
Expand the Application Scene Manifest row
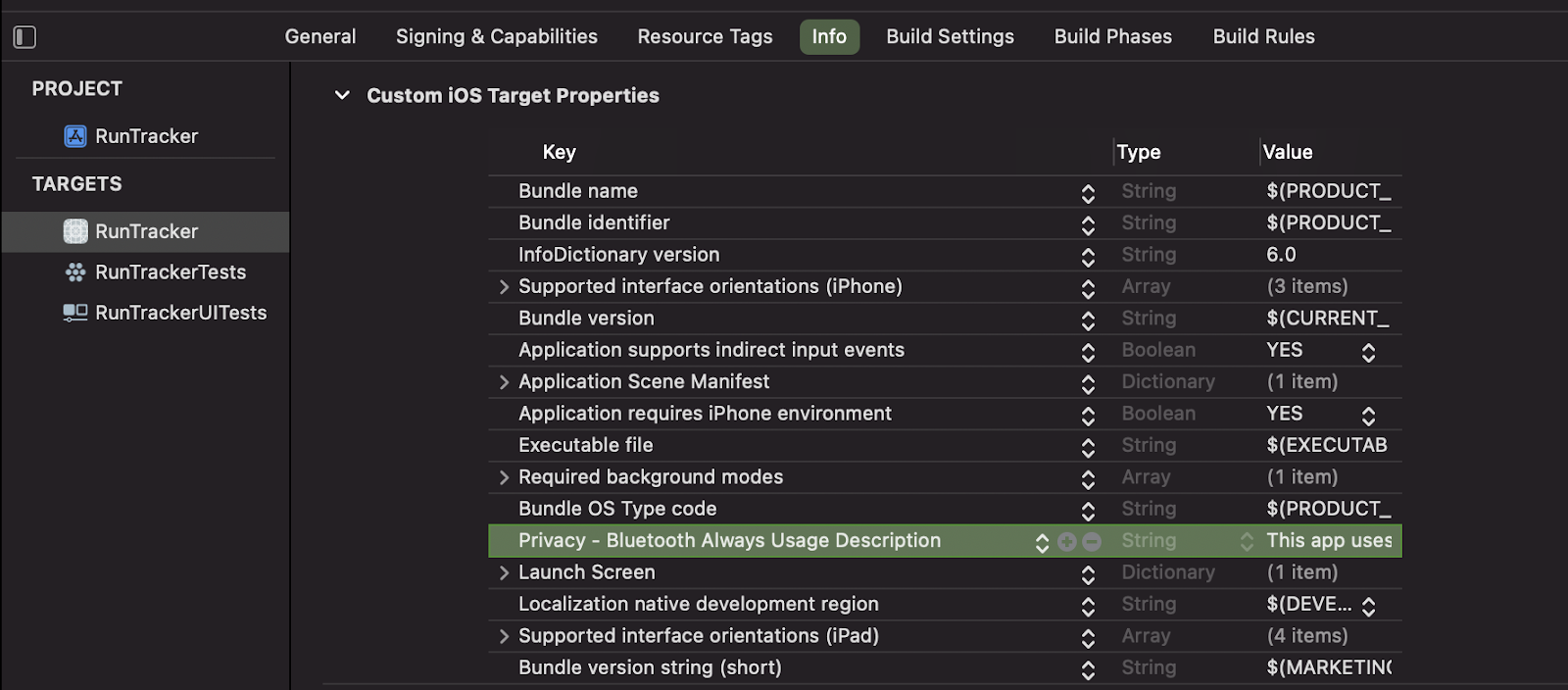click(x=504, y=382)
